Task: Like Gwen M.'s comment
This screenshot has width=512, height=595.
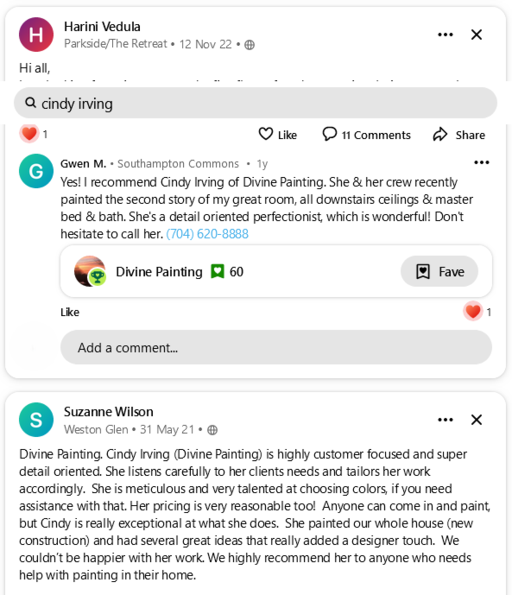Action: tap(70, 312)
